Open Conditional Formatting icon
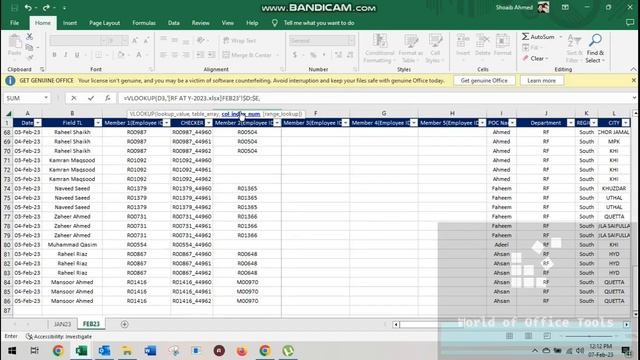Image resolution: width=640 pixels, height=360 pixels. [x=380, y=41]
